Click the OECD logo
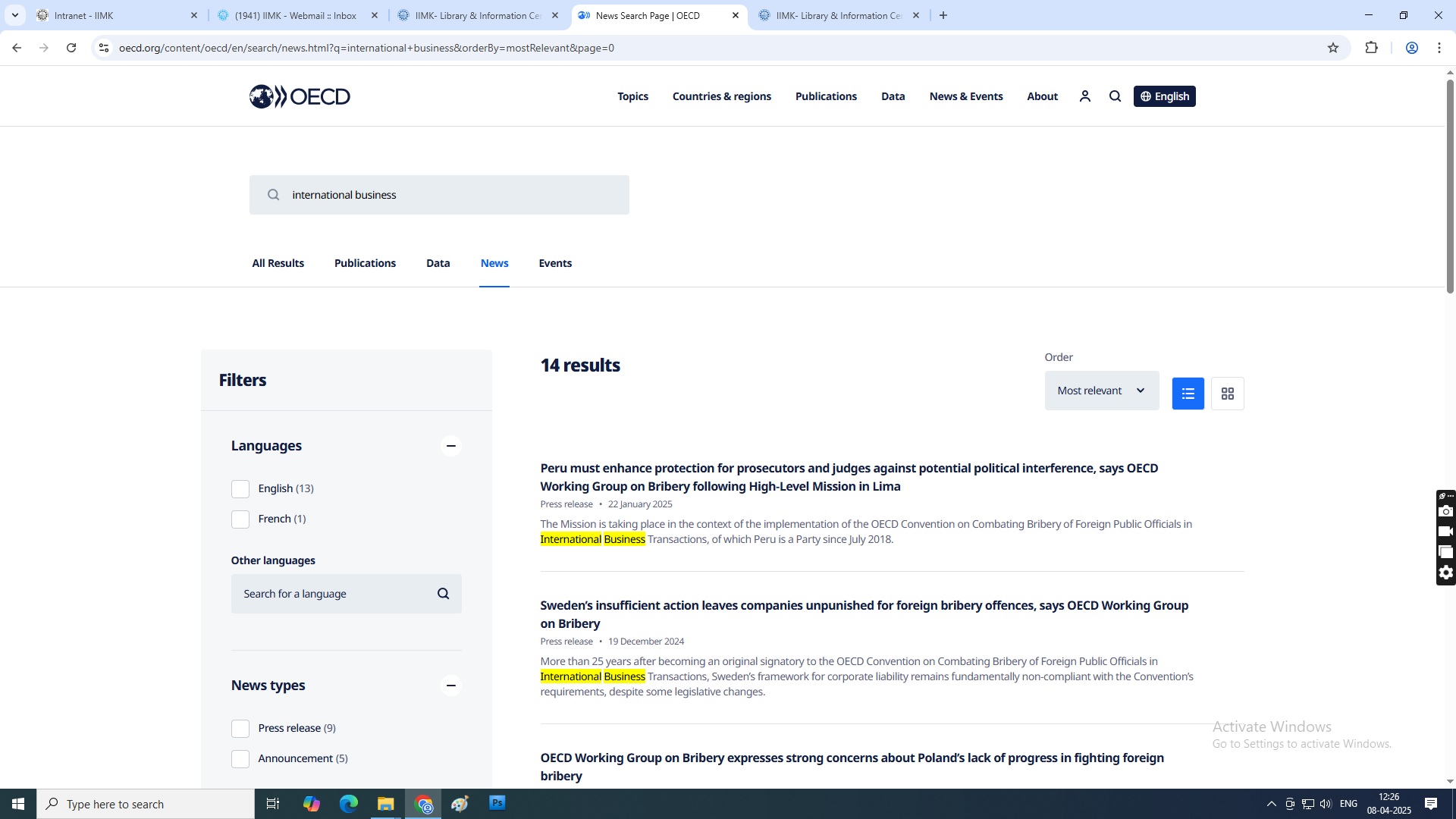The image size is (1456, 819). (300, 96)
